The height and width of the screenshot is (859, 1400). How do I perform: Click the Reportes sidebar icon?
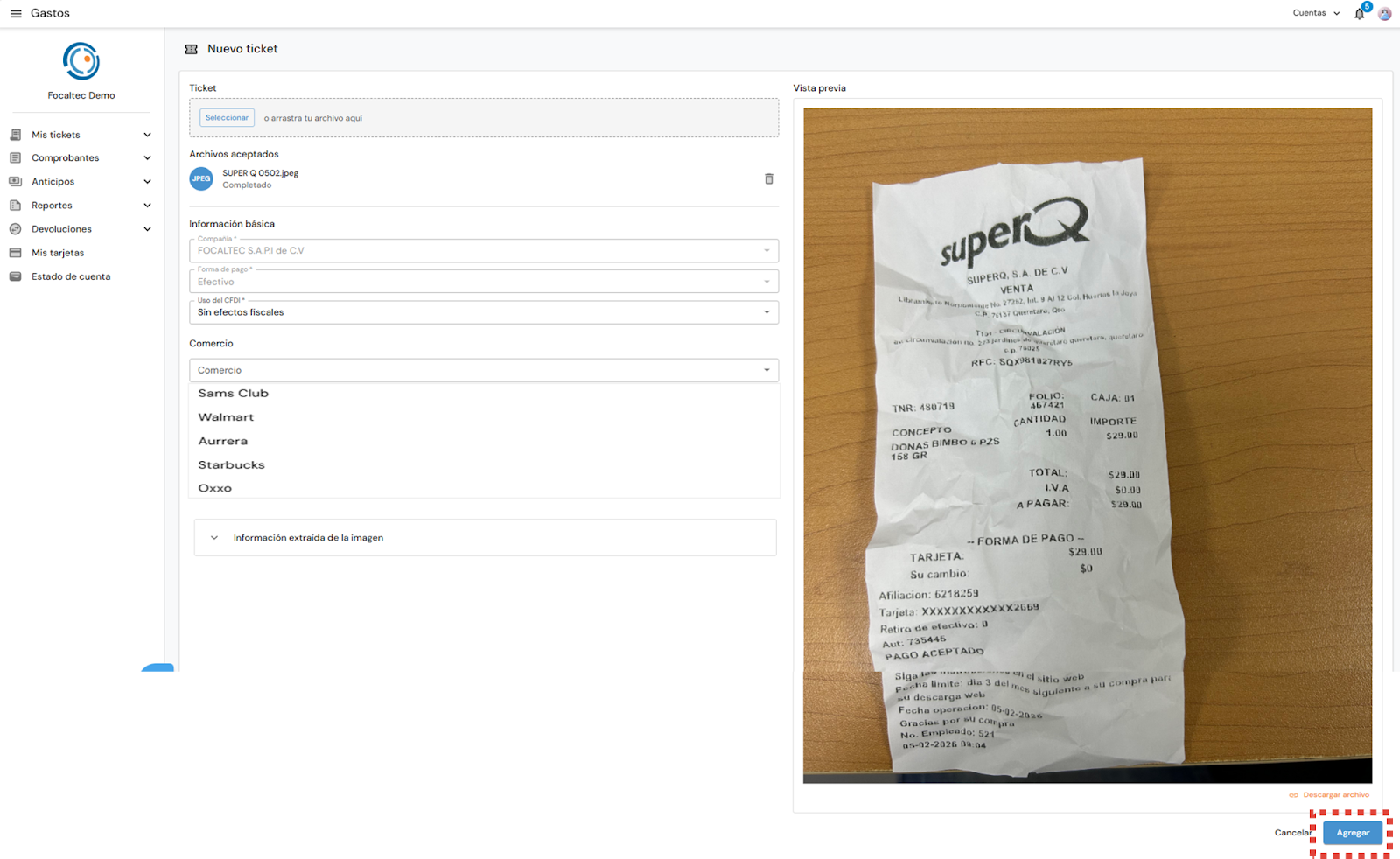[x=15, y=206]
